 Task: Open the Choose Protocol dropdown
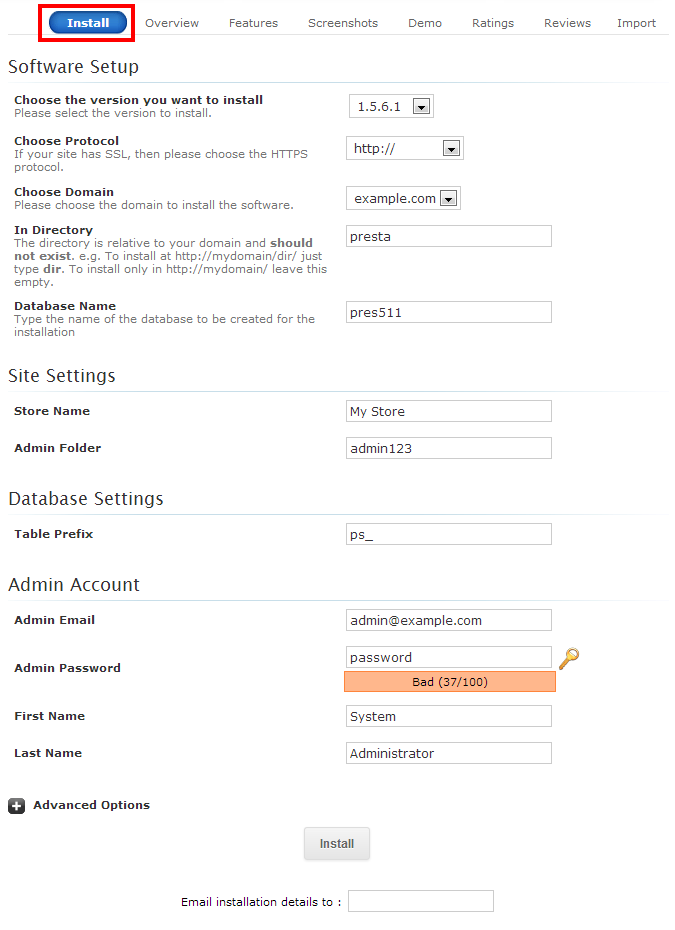click(405, 148)
